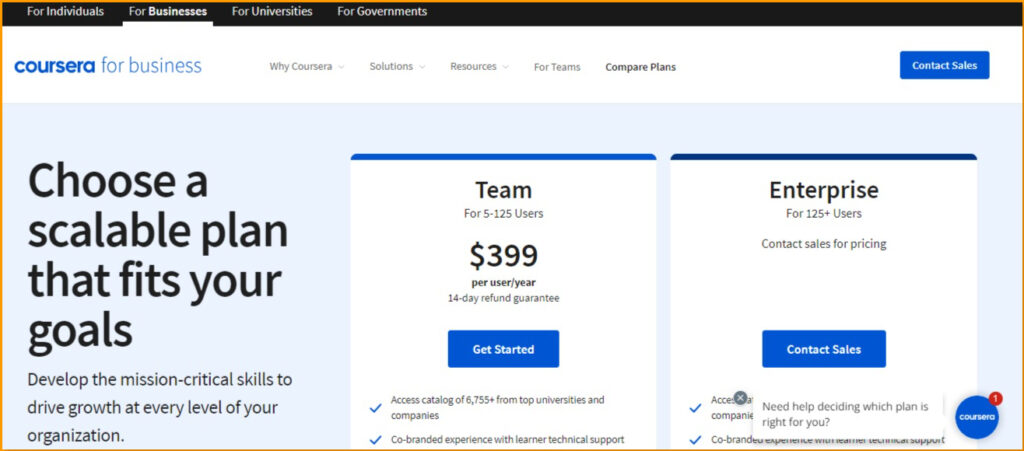Viewport: 1024px width, 451px height.
Task: Go to For Teams page
Action: pos(557,67)
